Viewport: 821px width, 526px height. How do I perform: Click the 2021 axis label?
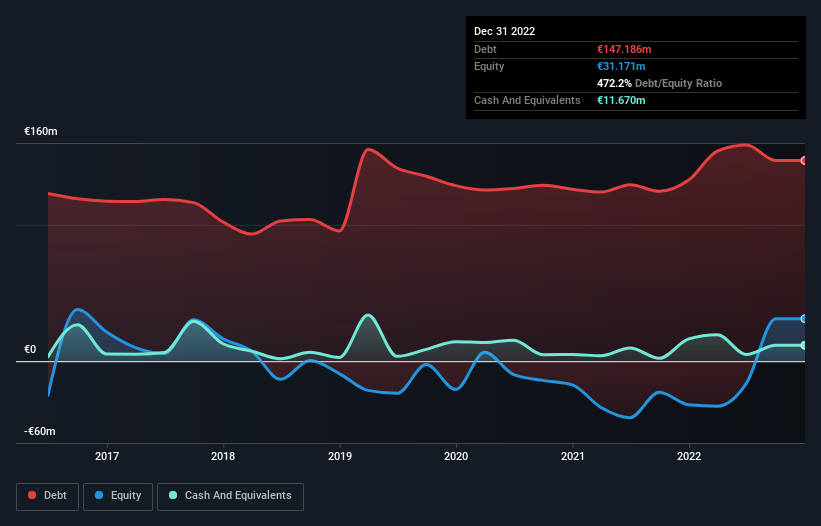click(x=573, y=456)
